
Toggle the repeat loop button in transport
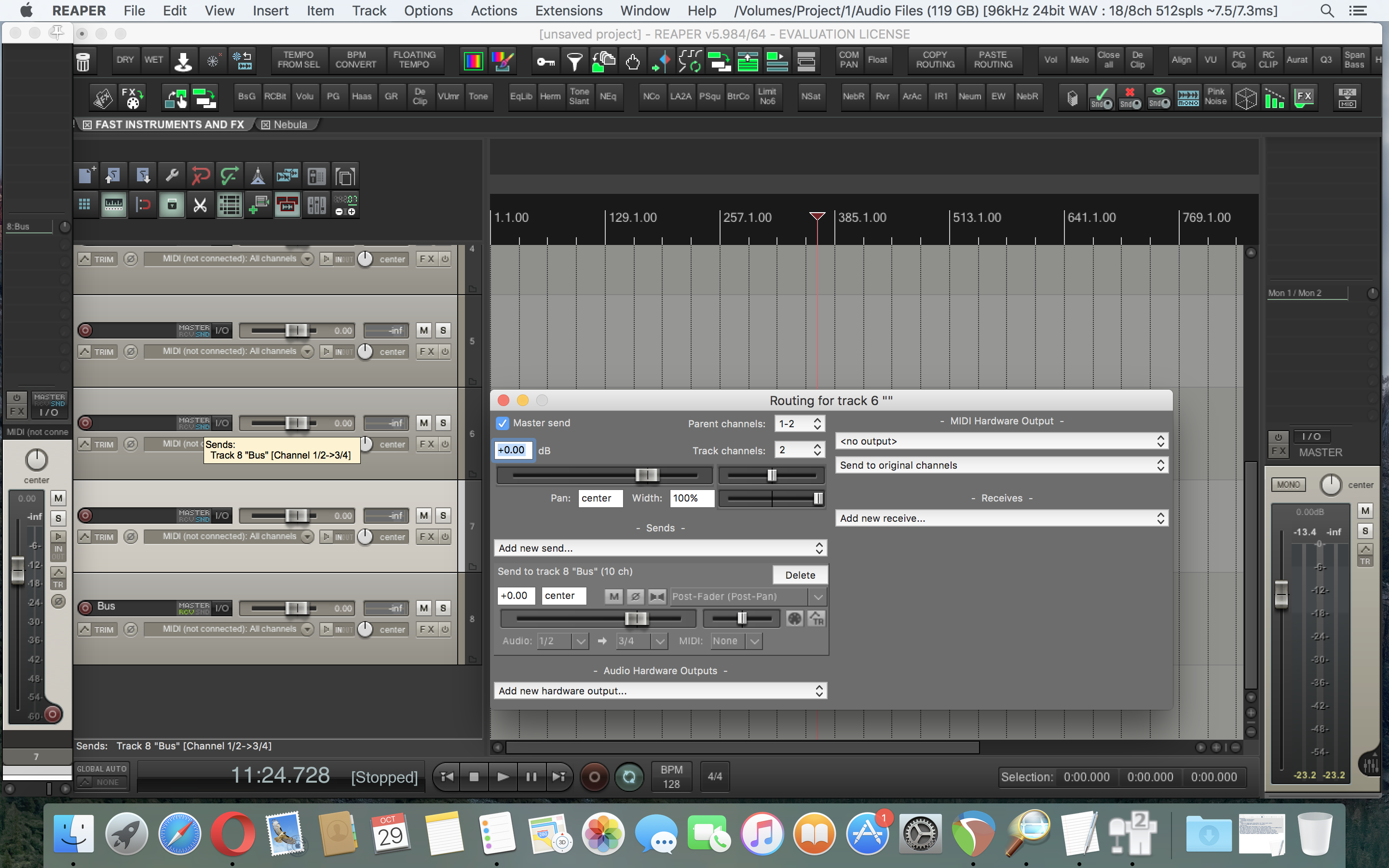(629, 777)
